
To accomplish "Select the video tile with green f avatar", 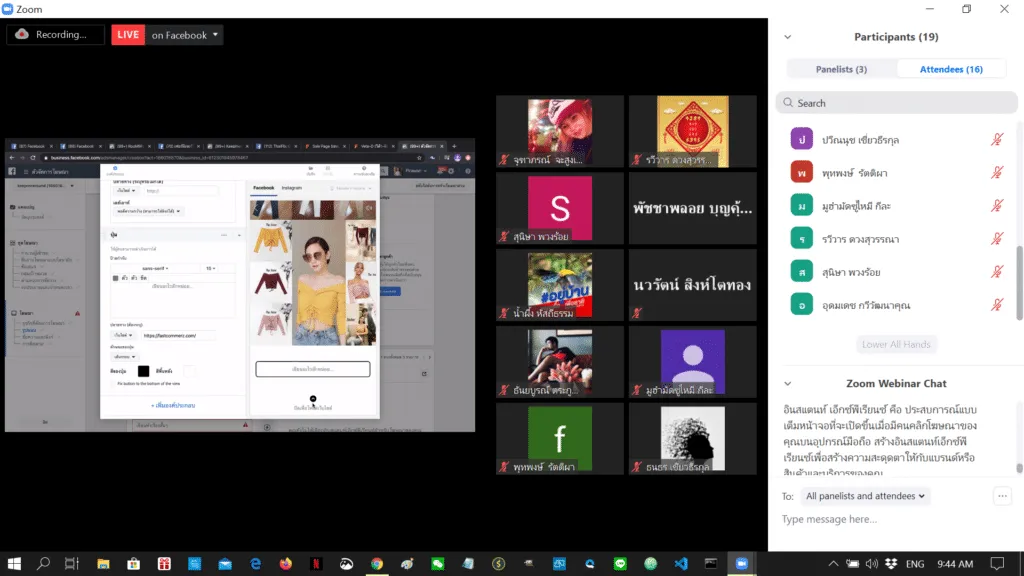I will pos(560,439).
